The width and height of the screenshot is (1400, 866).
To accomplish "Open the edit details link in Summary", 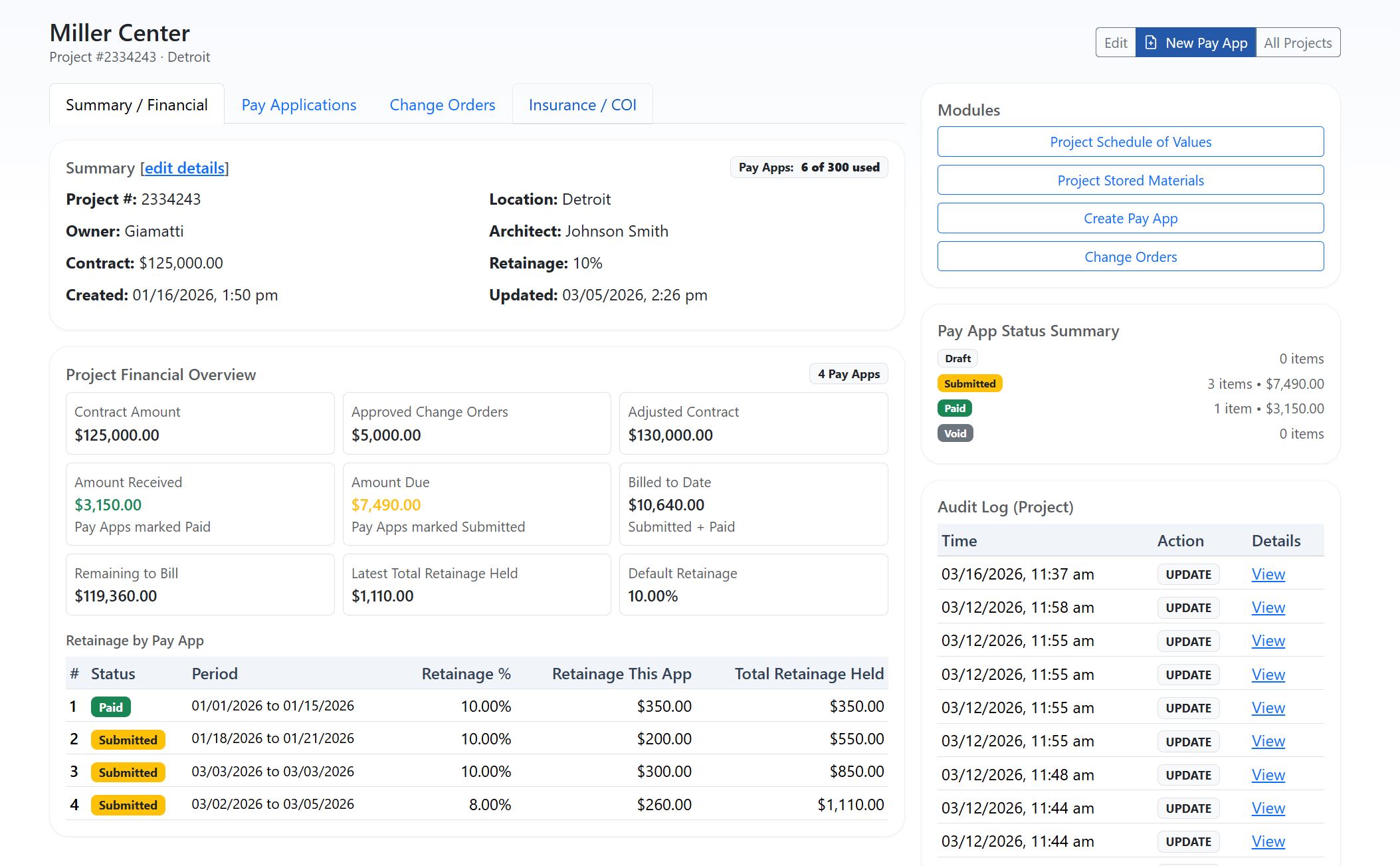I will (184, 167).
